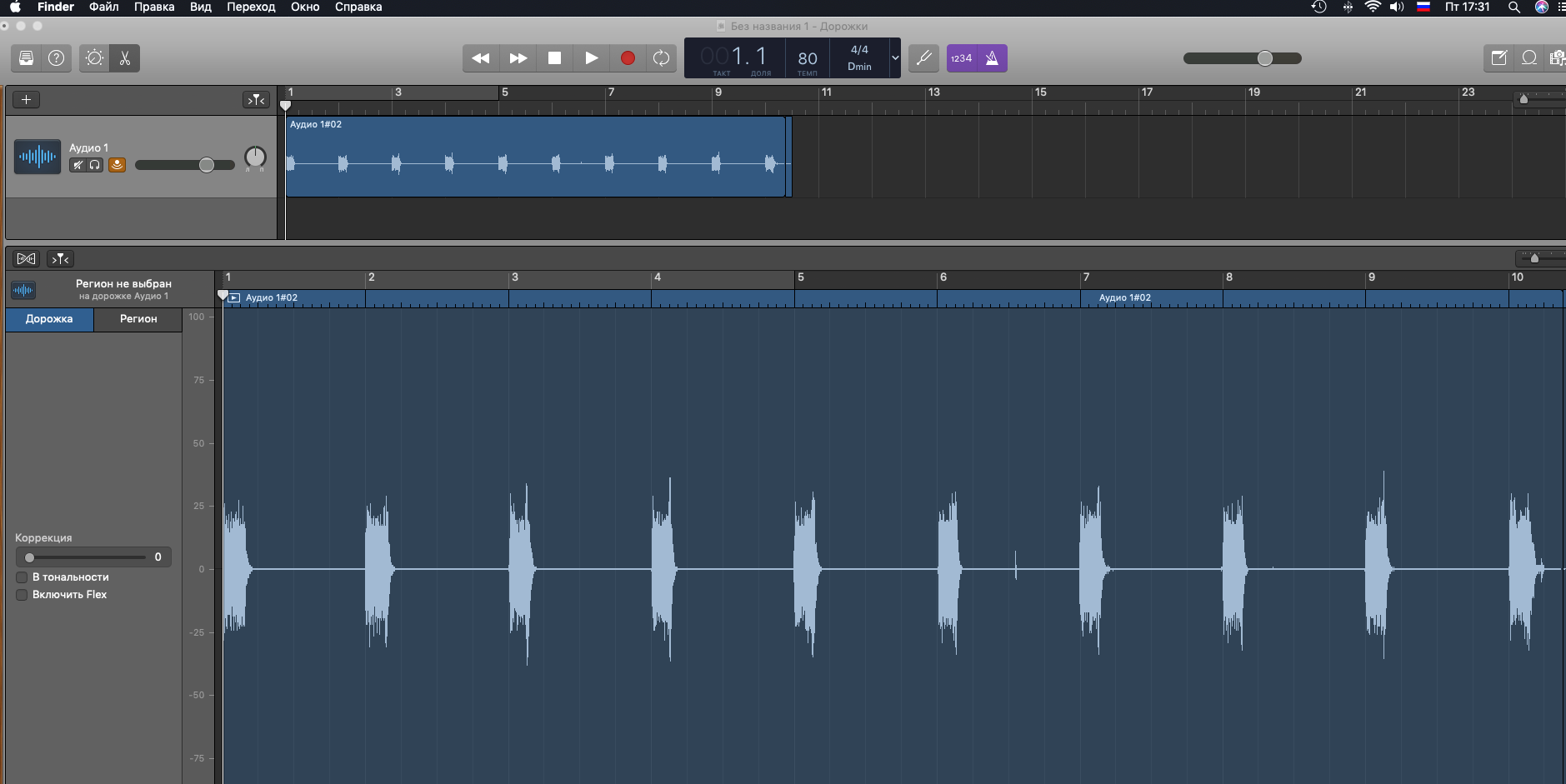Open the Library panel button
This screenshot has width=1566, height=784.
pos(27,58)
